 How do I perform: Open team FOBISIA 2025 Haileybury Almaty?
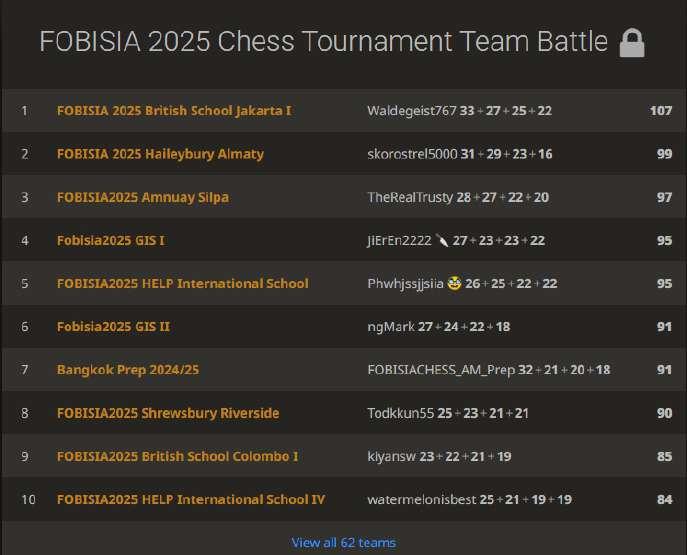(160, 154)
